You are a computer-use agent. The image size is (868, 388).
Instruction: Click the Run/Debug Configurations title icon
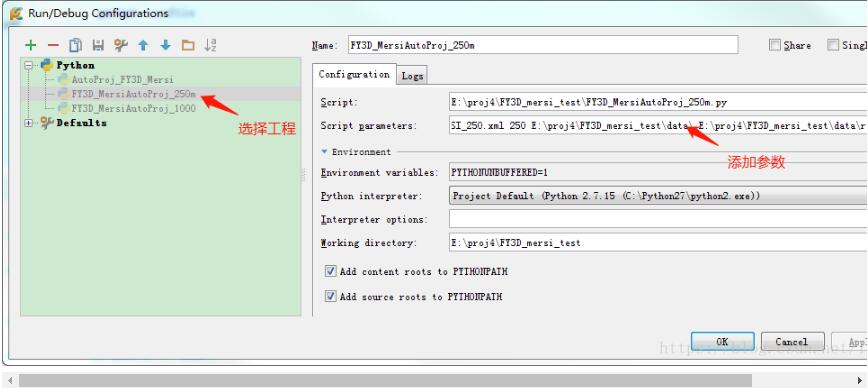click(17, 13)
